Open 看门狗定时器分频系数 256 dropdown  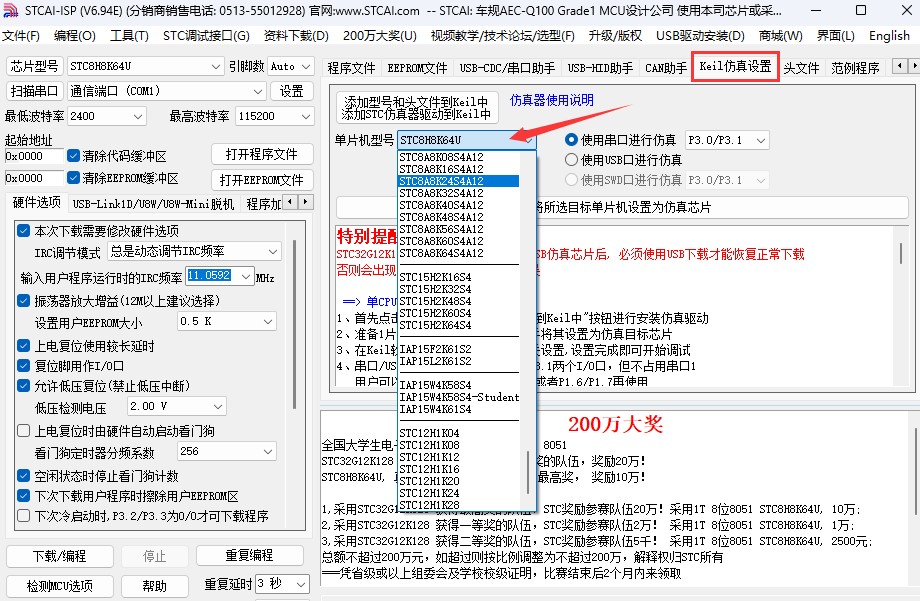226,451
